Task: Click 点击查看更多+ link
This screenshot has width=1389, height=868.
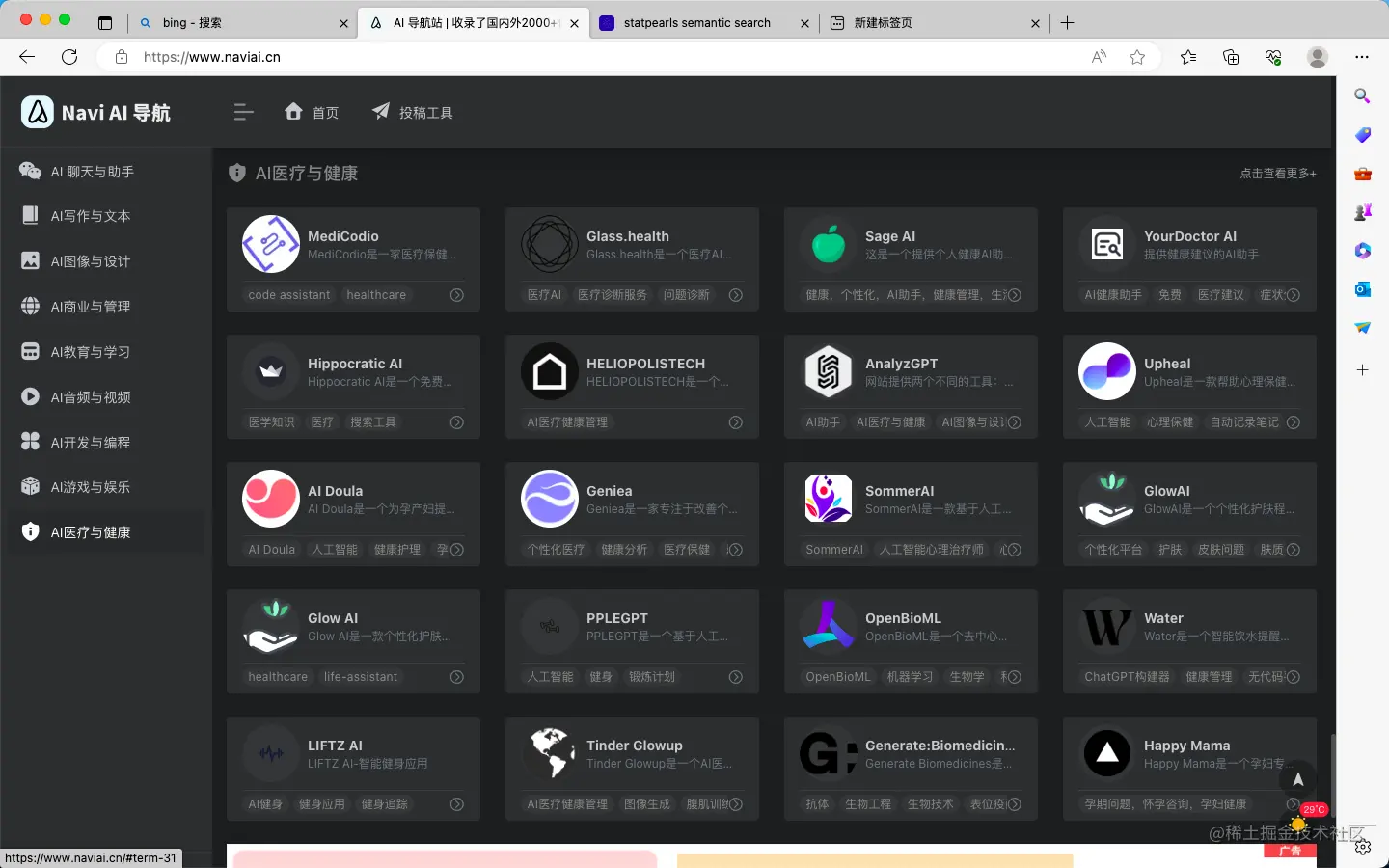Action: [1278, 174]
